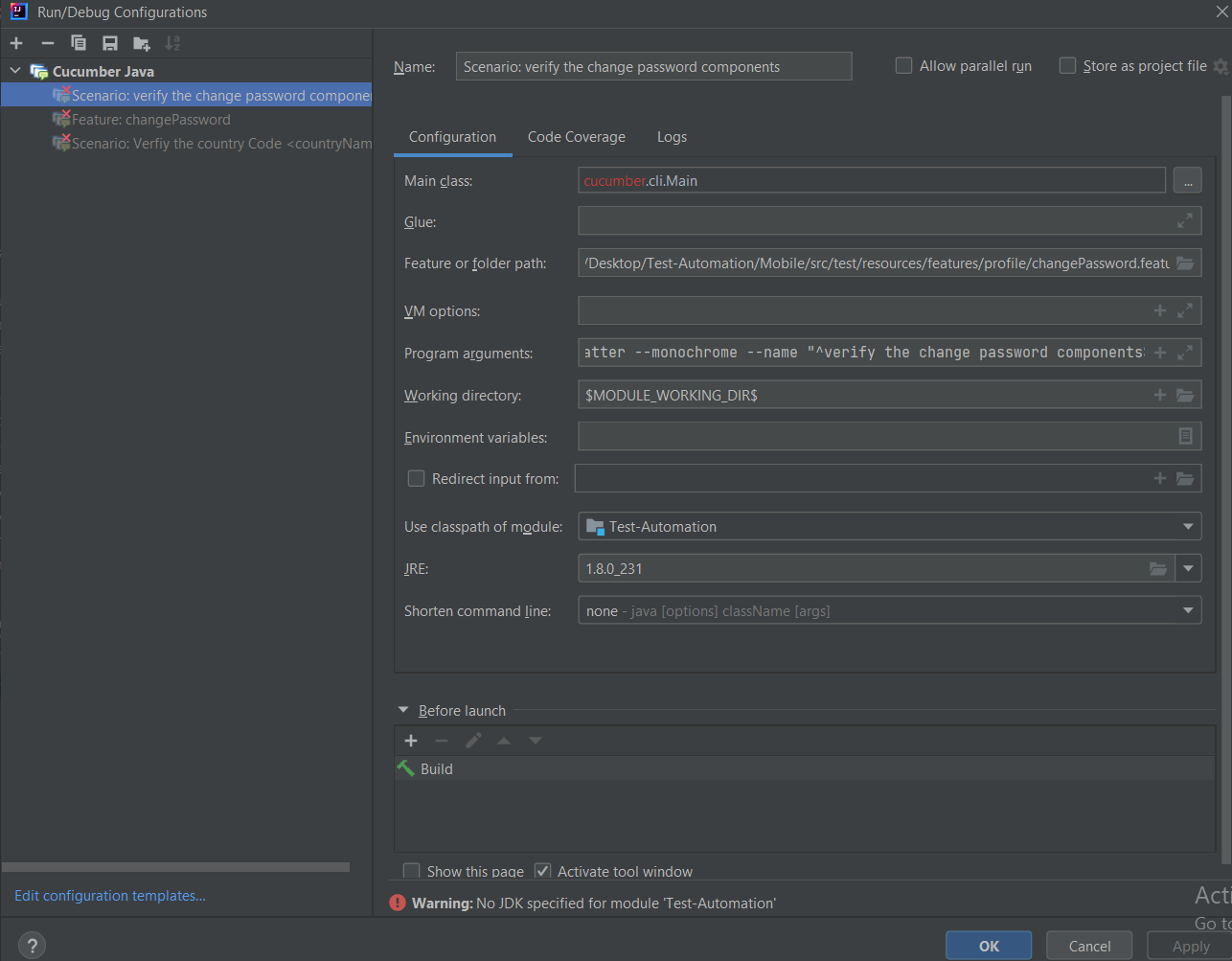Screen dimensions: 1232x961
Task: Copy the selected configuration
Action: tap(79, 42)
